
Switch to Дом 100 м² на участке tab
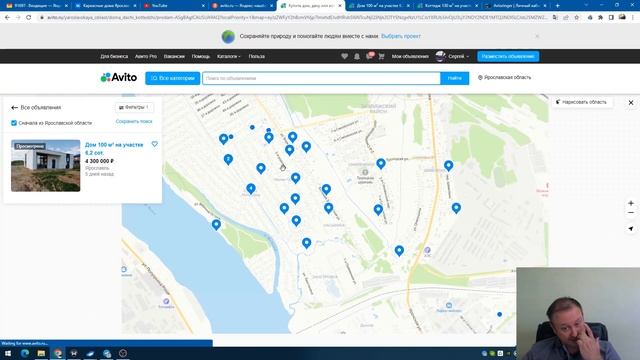pos(379,6)
